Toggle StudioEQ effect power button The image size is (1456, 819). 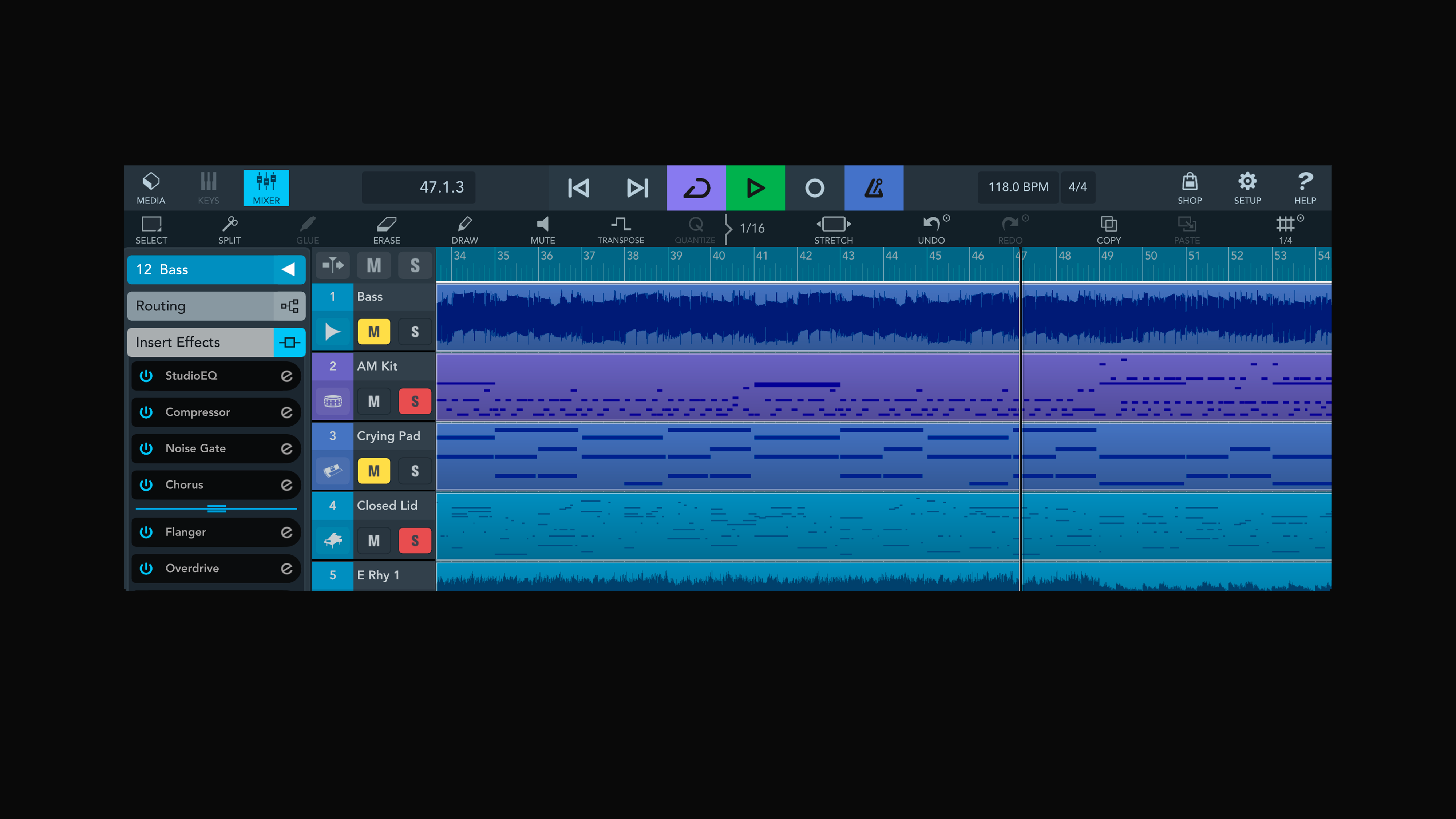tap(146, 375)
